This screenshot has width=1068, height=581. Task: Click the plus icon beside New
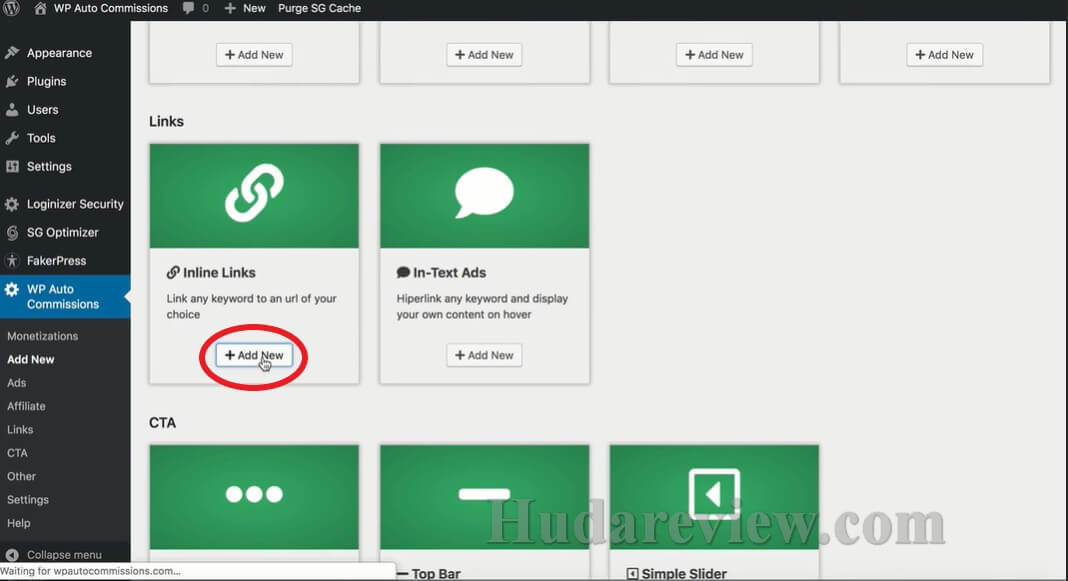pos(230,8)
